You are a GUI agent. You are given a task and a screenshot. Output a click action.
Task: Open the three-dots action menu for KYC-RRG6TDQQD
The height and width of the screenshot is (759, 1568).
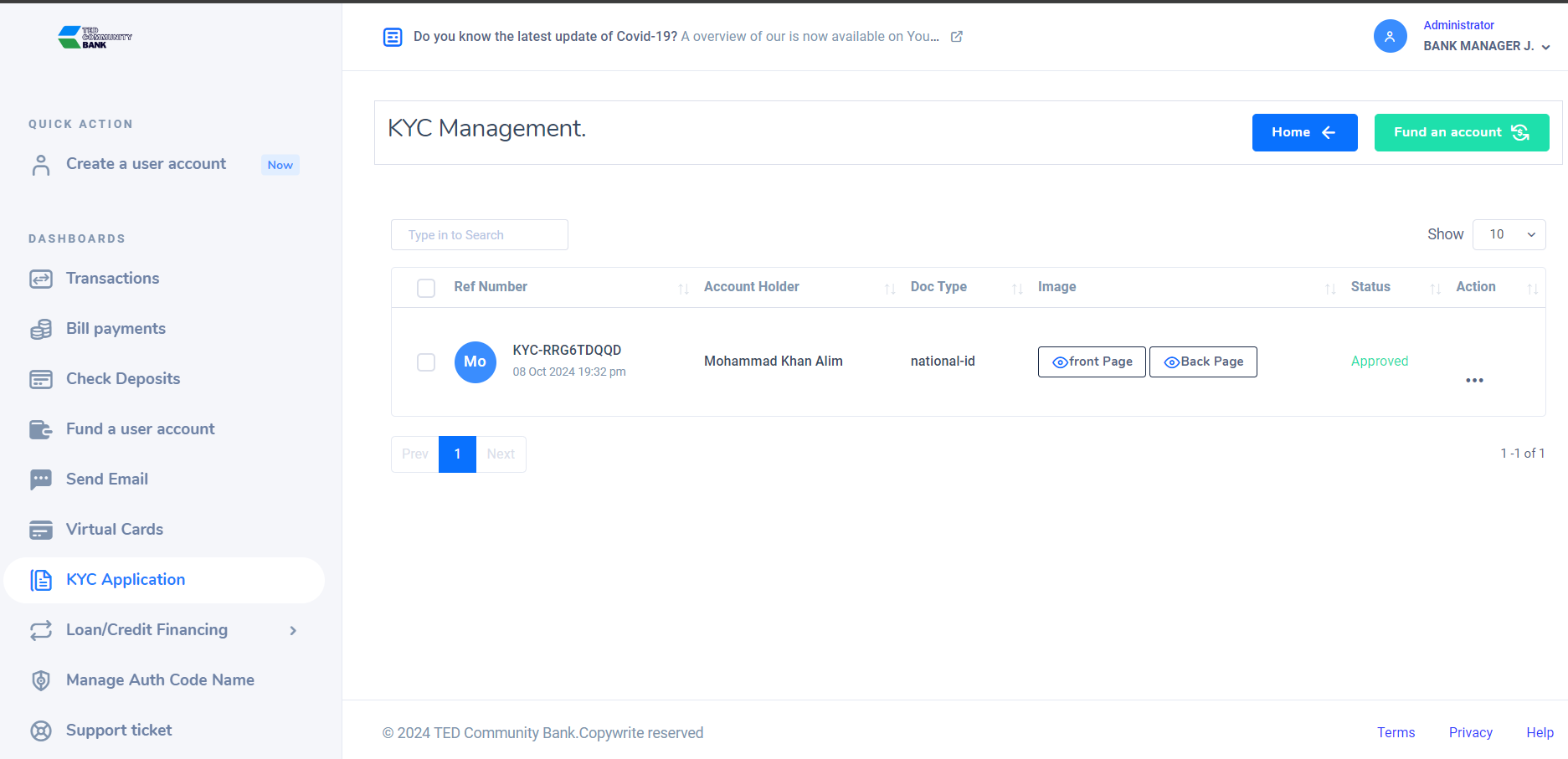1474,380
